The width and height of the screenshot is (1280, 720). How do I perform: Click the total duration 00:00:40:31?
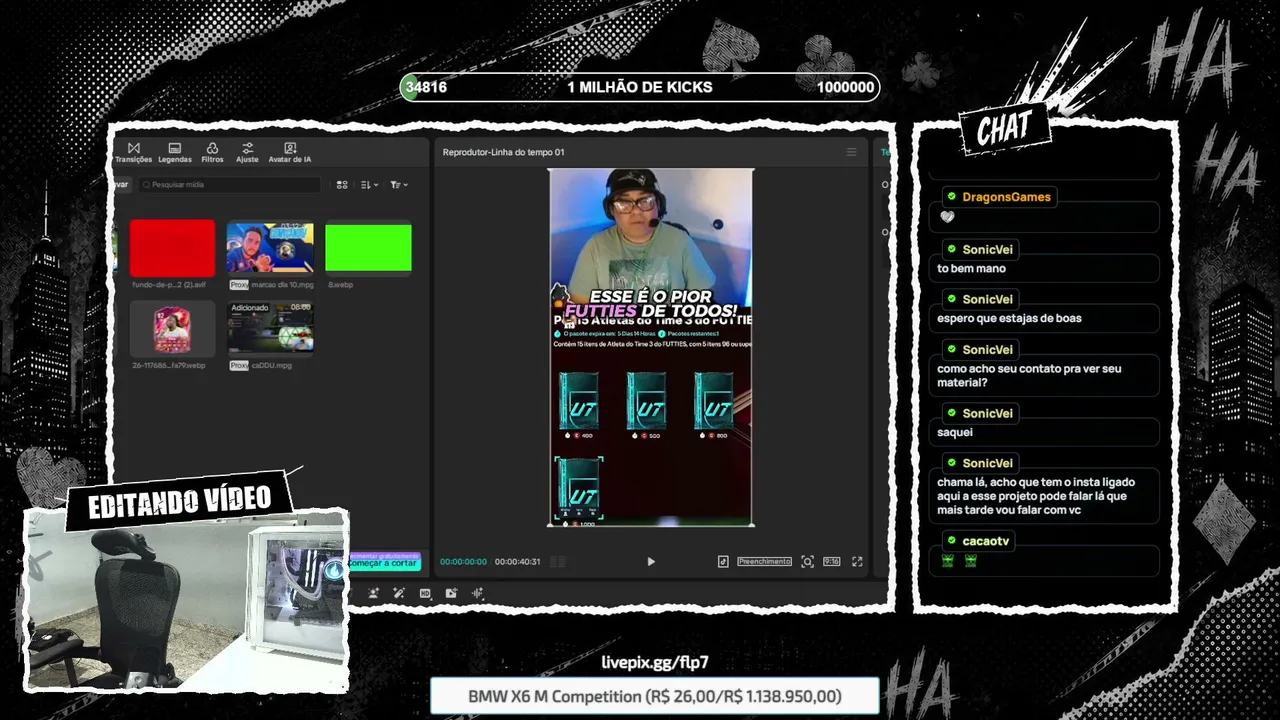[x=517, y=562]
